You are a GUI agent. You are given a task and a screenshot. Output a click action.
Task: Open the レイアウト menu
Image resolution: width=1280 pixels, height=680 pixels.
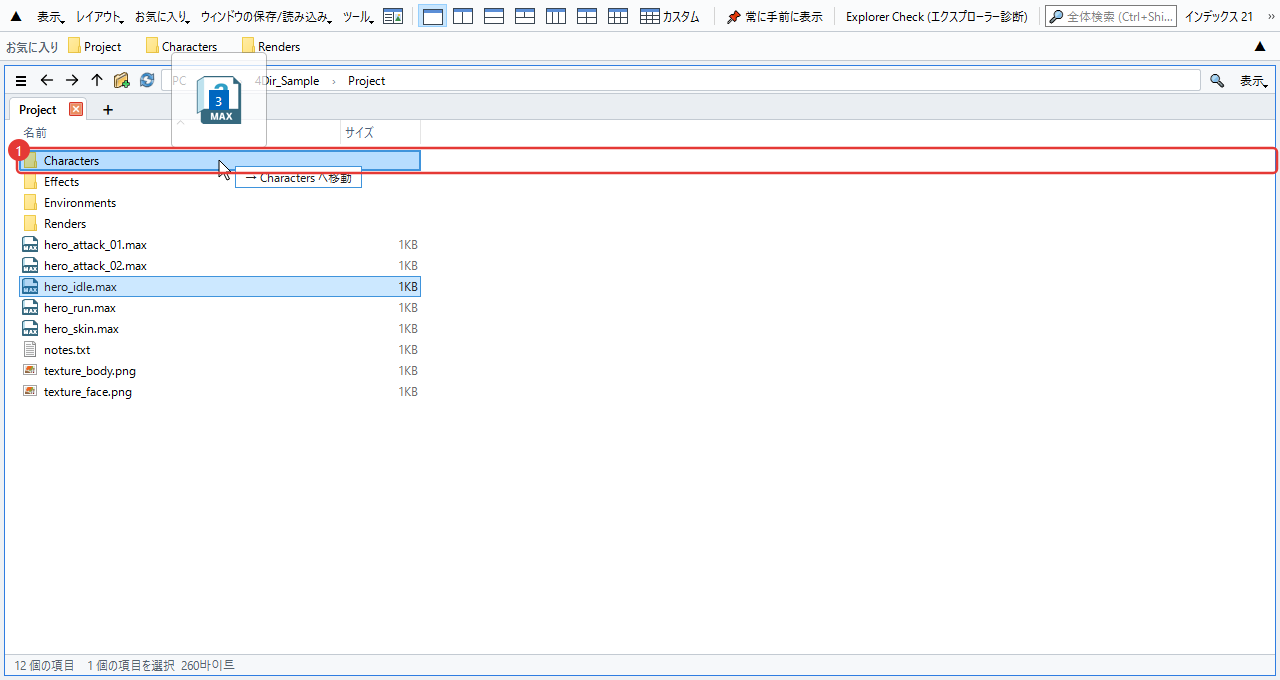100,17
